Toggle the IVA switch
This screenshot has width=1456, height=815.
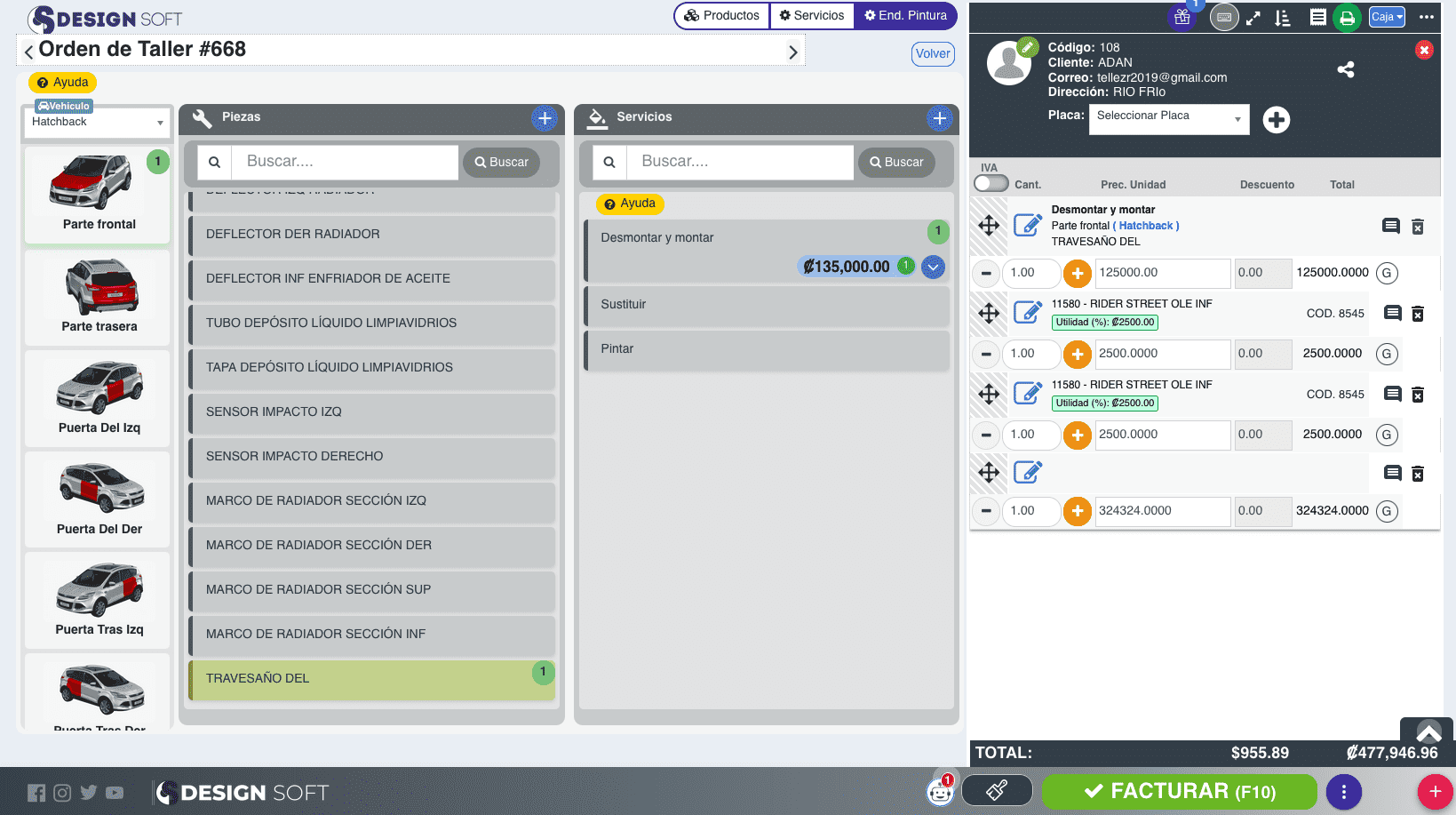[991, 183]
